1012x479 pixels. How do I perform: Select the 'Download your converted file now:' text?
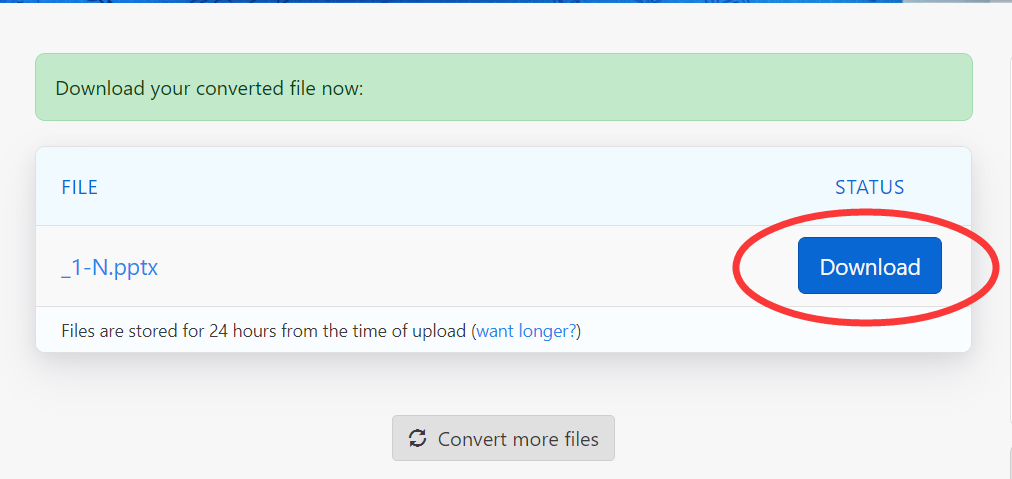coord(210,88)
